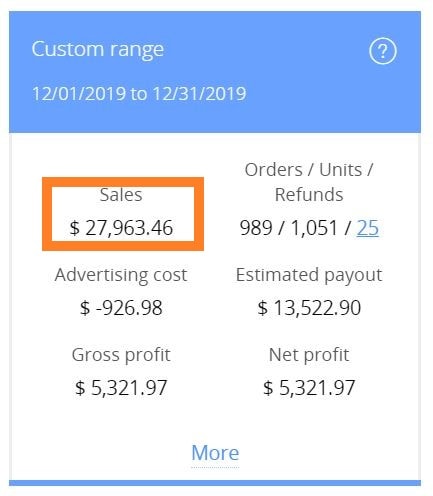Click the Gross profit label
Image resolution: width=433 pixels, height=496 pixels.
[x=121, y=355]
